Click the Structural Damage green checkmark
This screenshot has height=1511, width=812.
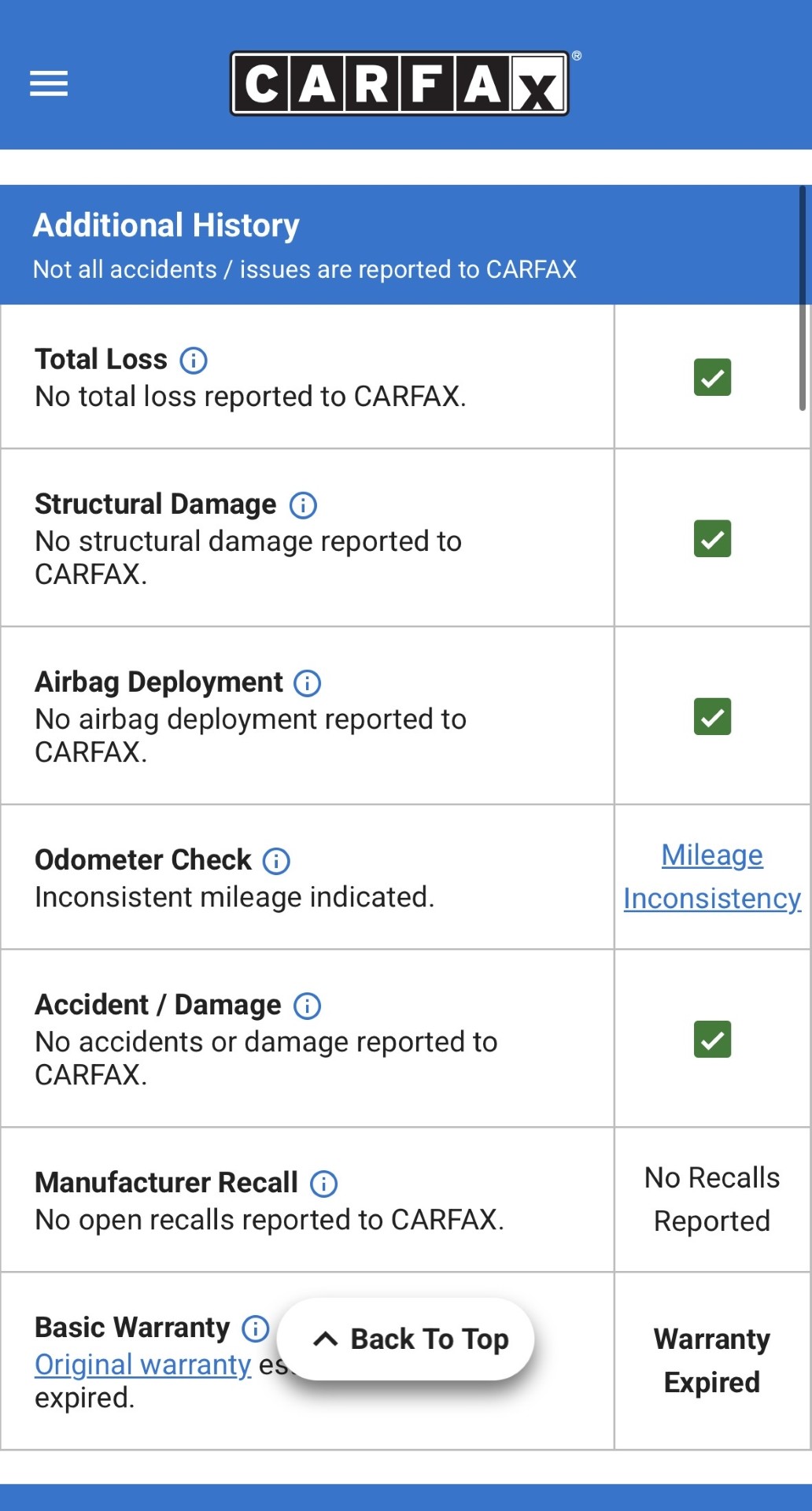coord(712,538)
